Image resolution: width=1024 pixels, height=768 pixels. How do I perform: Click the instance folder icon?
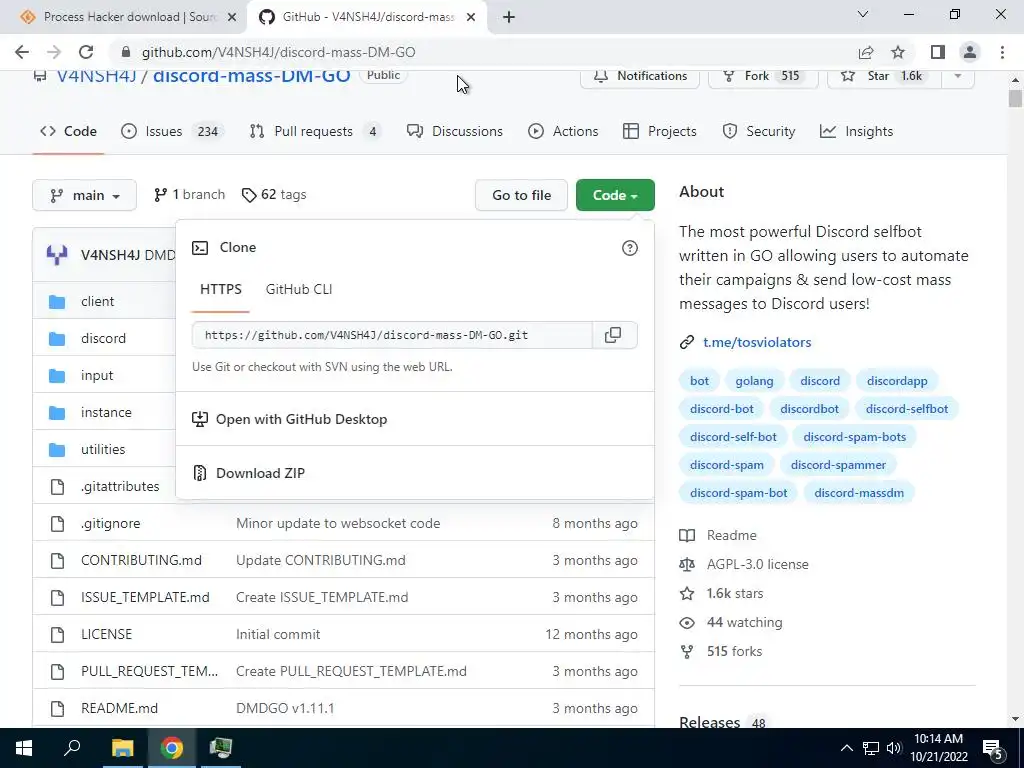57,413
